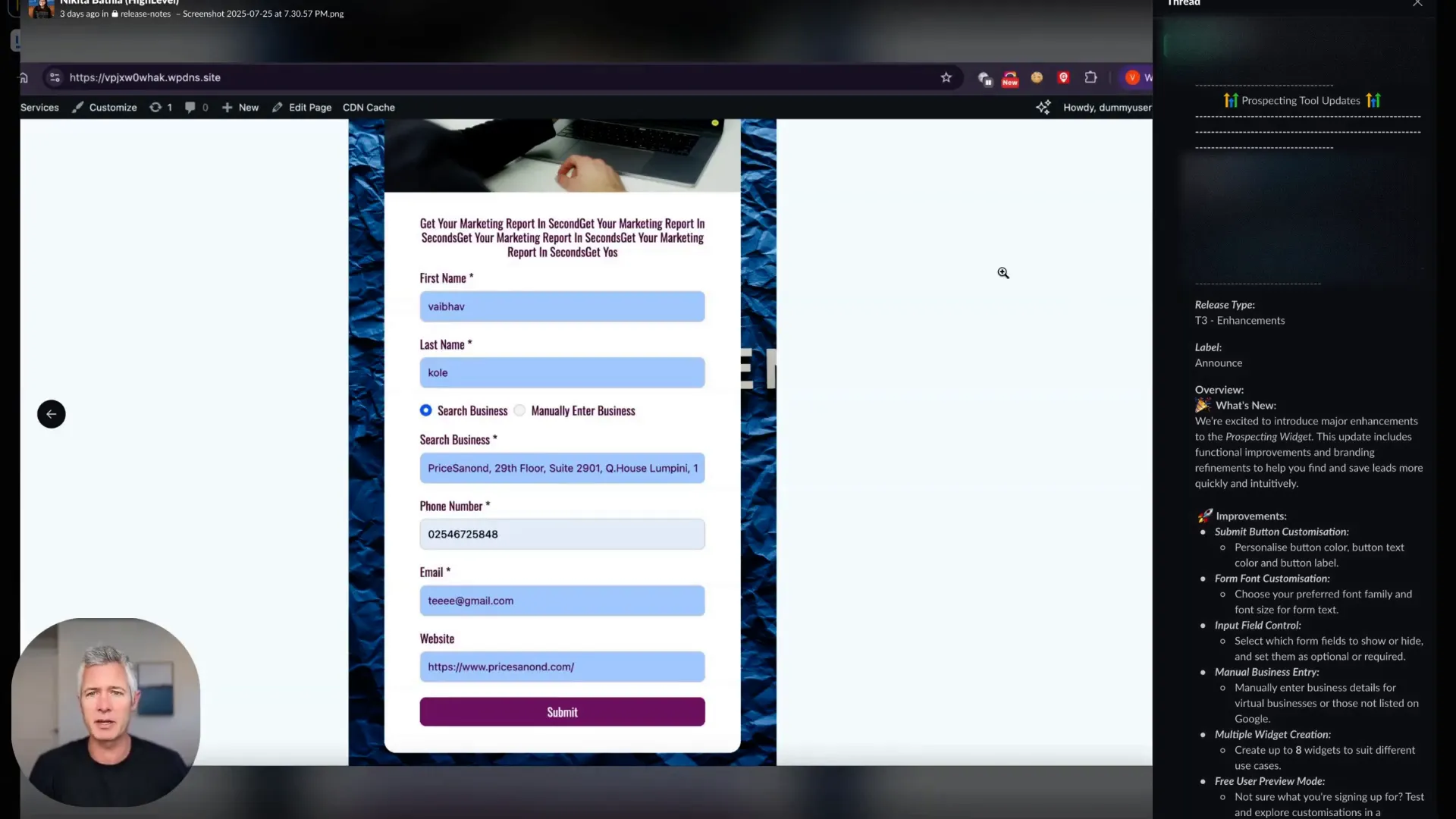This screenshot has height=819, width=1456.
Task: Open the AI sparkle icon near Howdy
Action: coord(1043,108)
